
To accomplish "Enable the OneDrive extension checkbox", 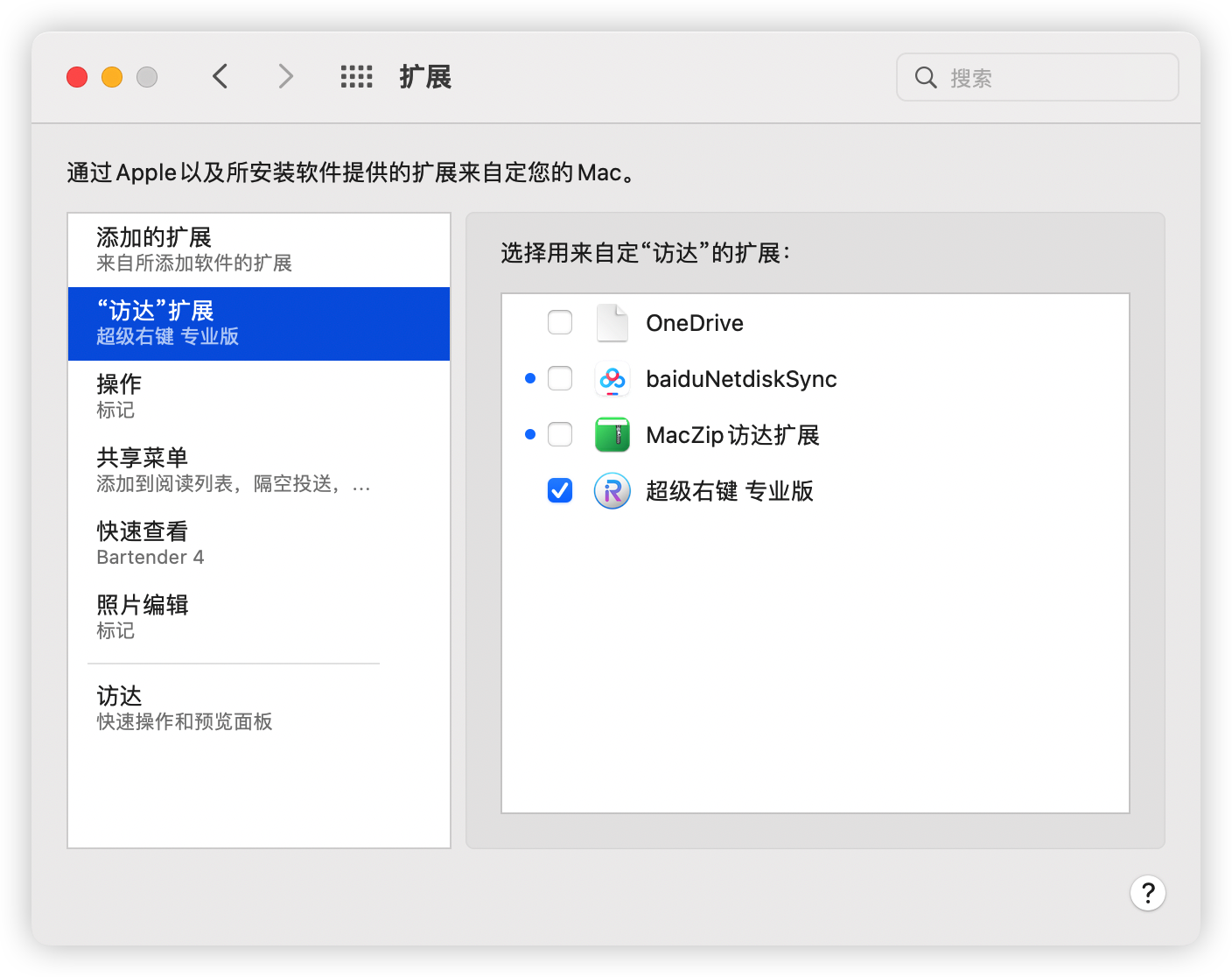I will click(560, 323).
